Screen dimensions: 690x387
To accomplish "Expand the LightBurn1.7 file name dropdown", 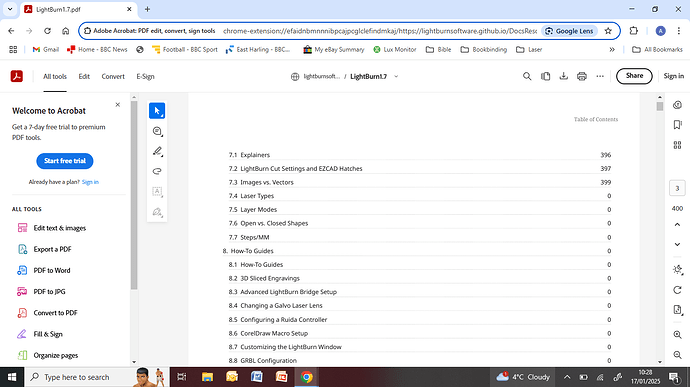I will (396, 76).
